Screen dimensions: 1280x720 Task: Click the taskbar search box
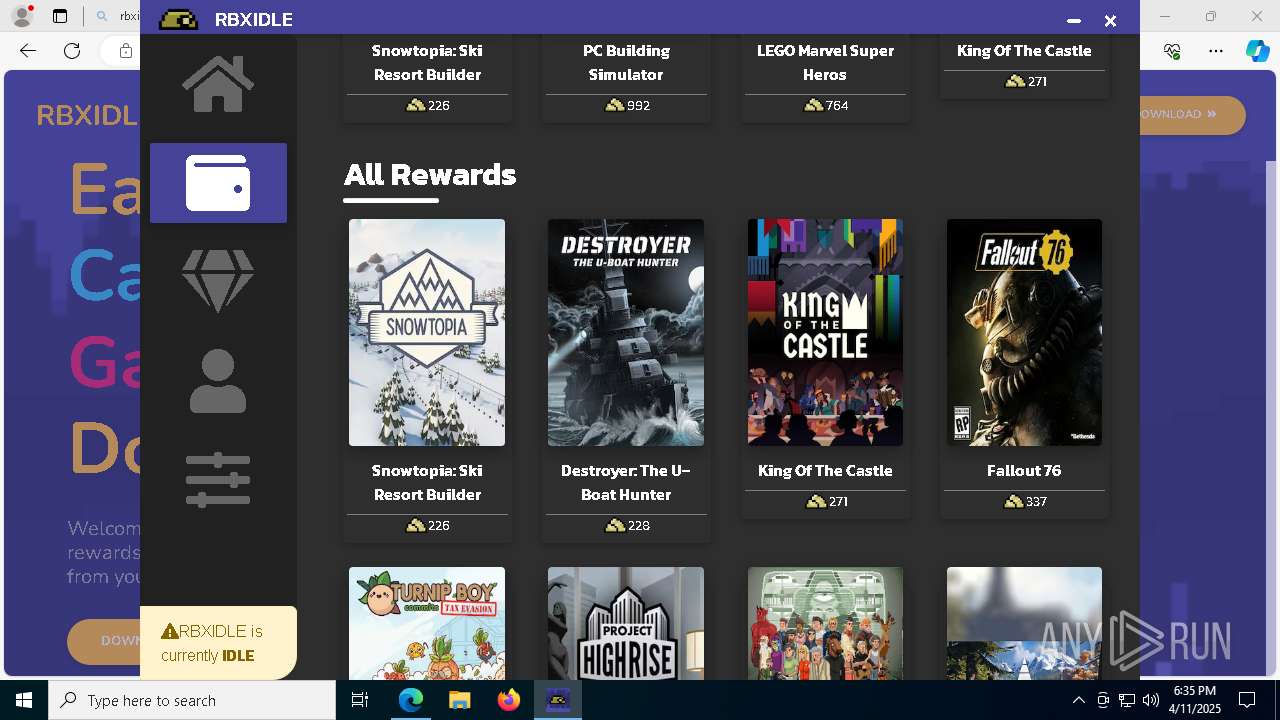coord(192,700)
